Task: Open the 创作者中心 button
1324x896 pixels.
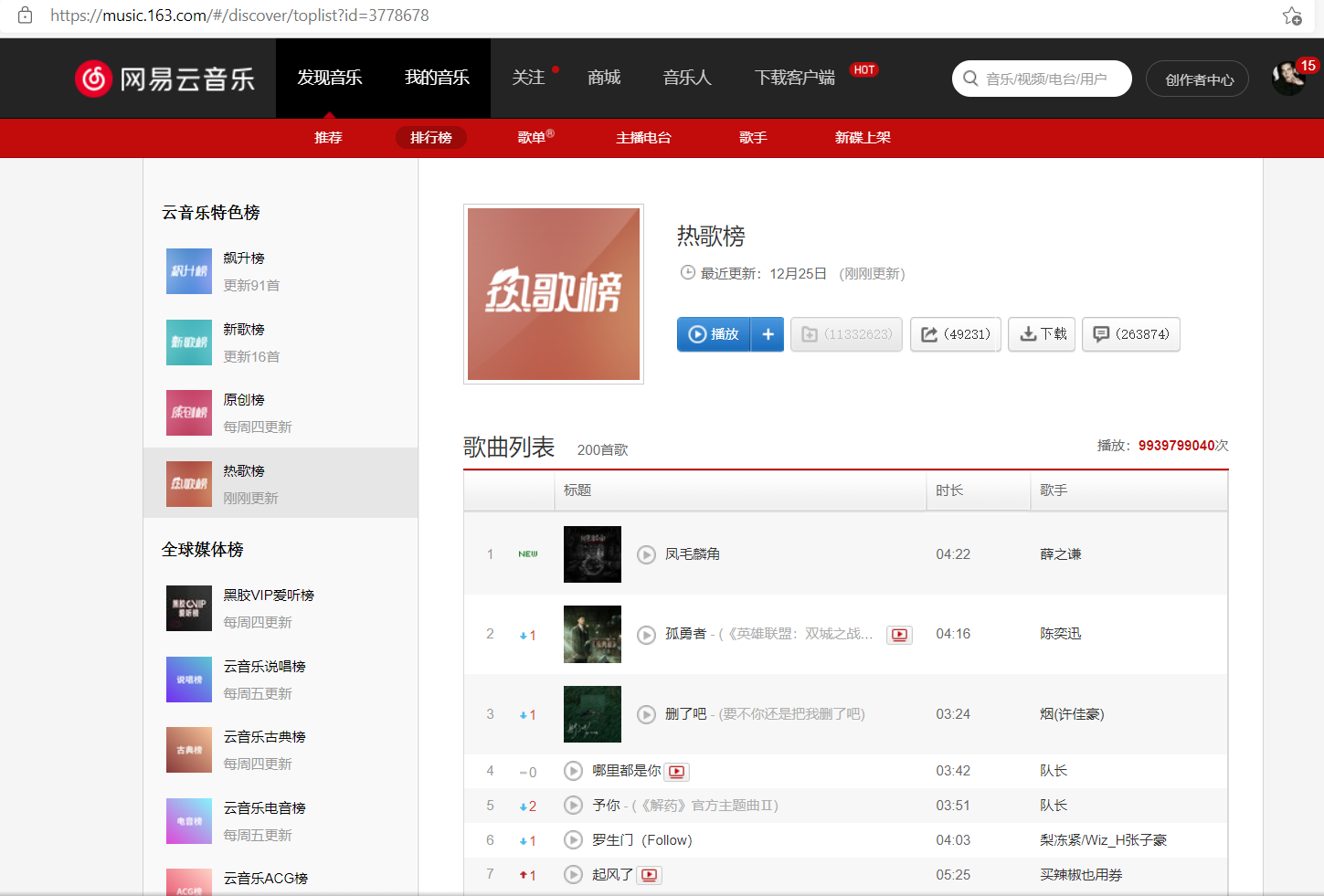Action: 1197,79
